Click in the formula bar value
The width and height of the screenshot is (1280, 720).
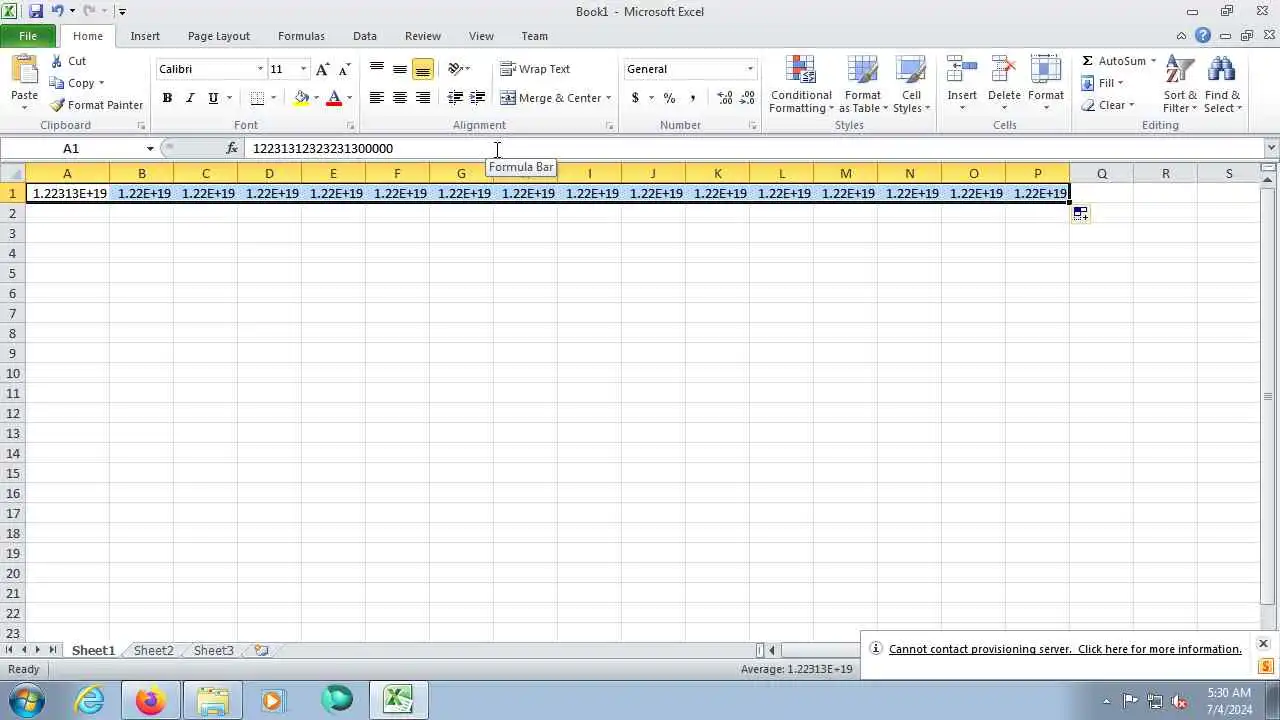click(323, 148)
